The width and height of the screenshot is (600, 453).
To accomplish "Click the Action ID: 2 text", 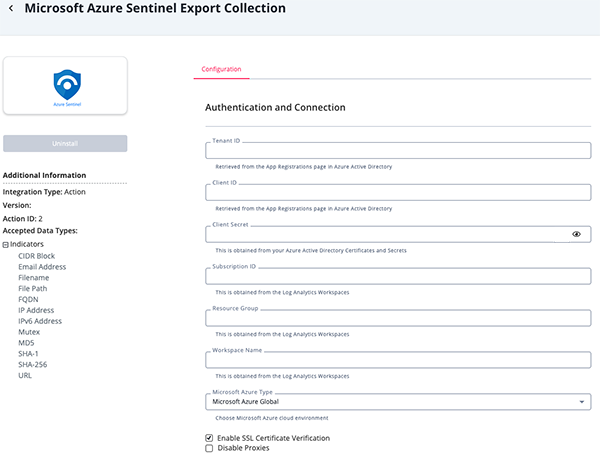I will point(23,219).
